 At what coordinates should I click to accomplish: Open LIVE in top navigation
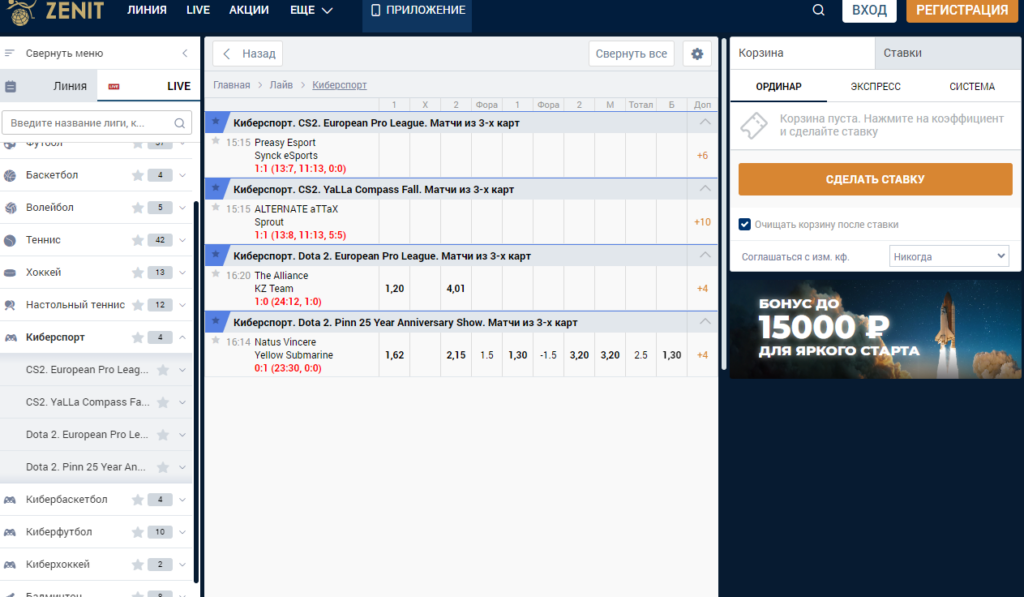[198, 10]
